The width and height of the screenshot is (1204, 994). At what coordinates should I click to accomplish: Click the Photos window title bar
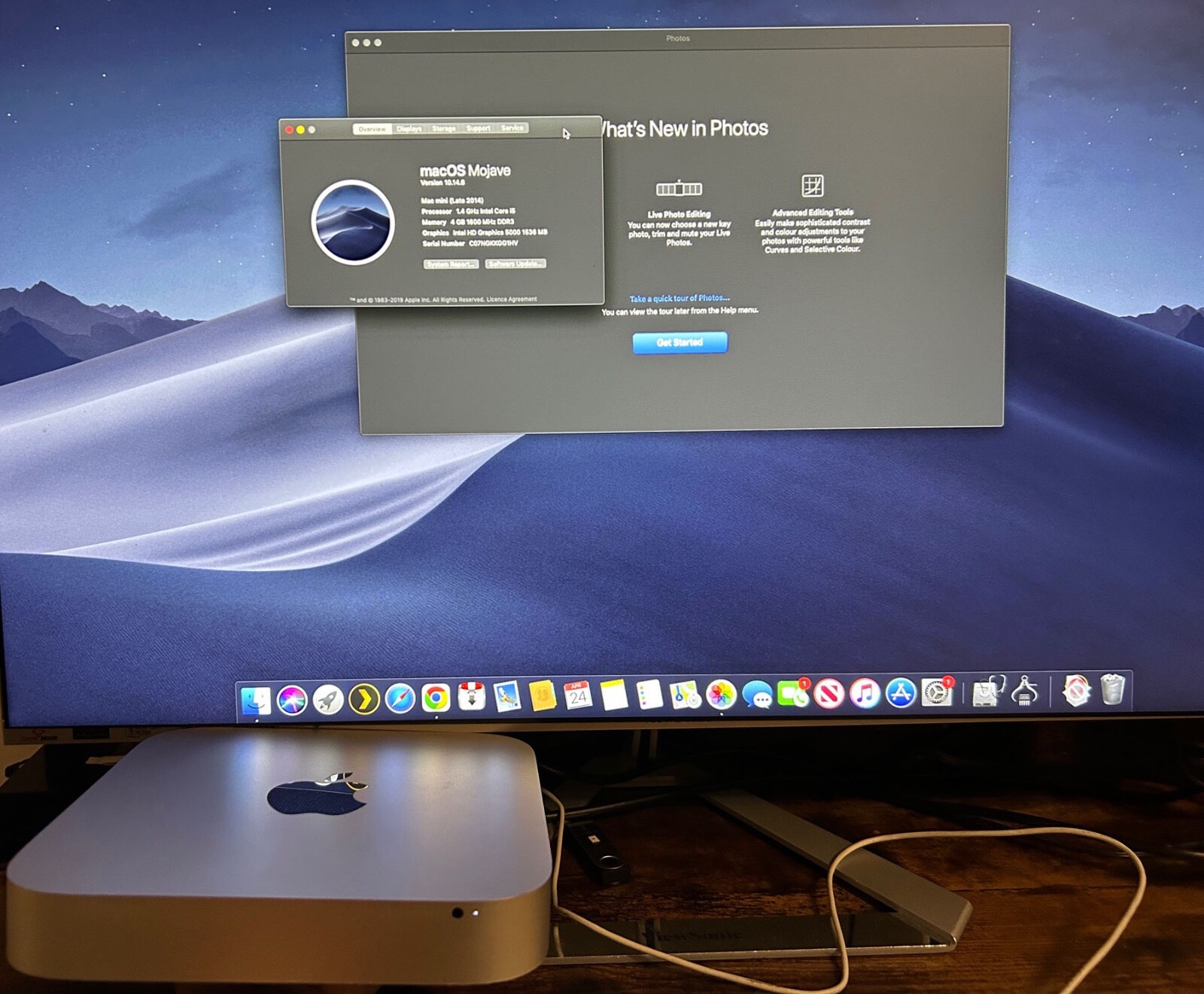[677, 39]
